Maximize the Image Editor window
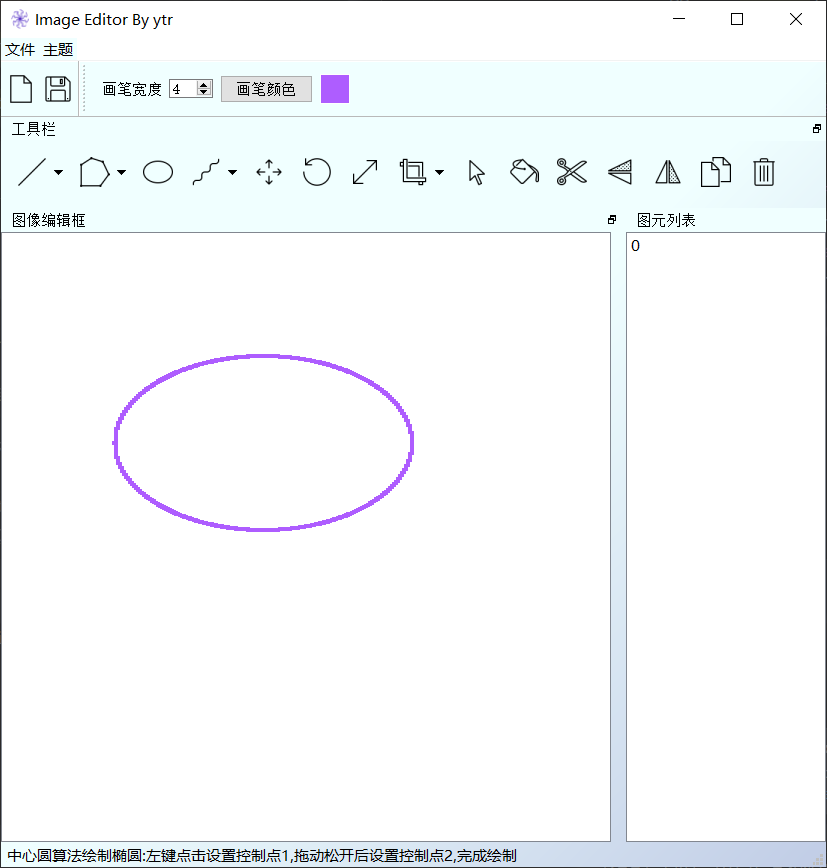 pyautogui.click(x=737, y=19)
